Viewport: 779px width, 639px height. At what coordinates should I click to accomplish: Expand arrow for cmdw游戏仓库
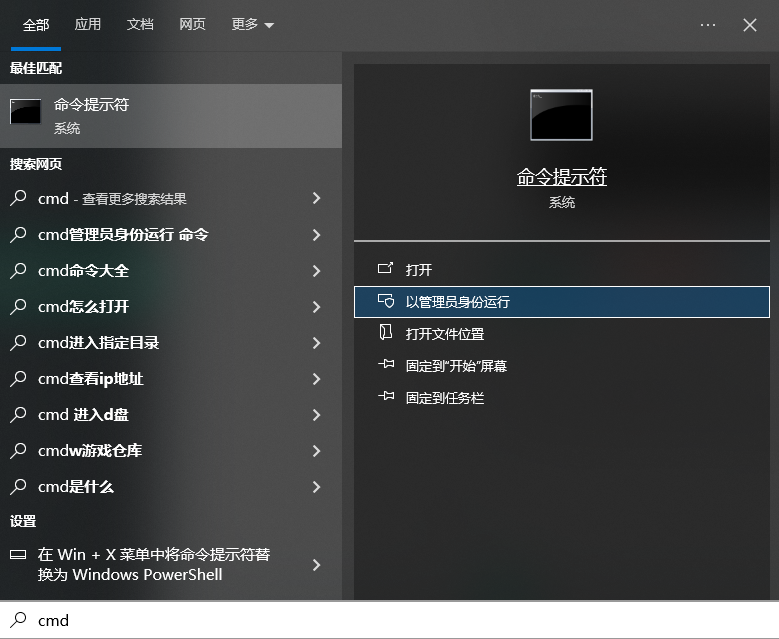pos(316,451)
